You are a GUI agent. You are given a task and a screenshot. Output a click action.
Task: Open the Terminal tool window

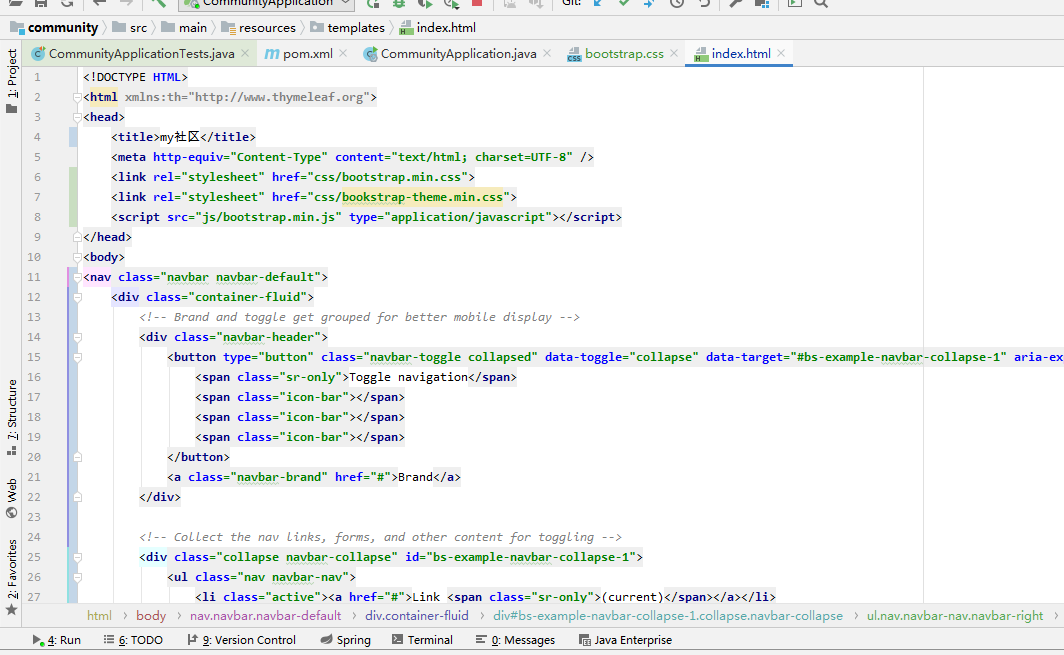click(422, 640)
